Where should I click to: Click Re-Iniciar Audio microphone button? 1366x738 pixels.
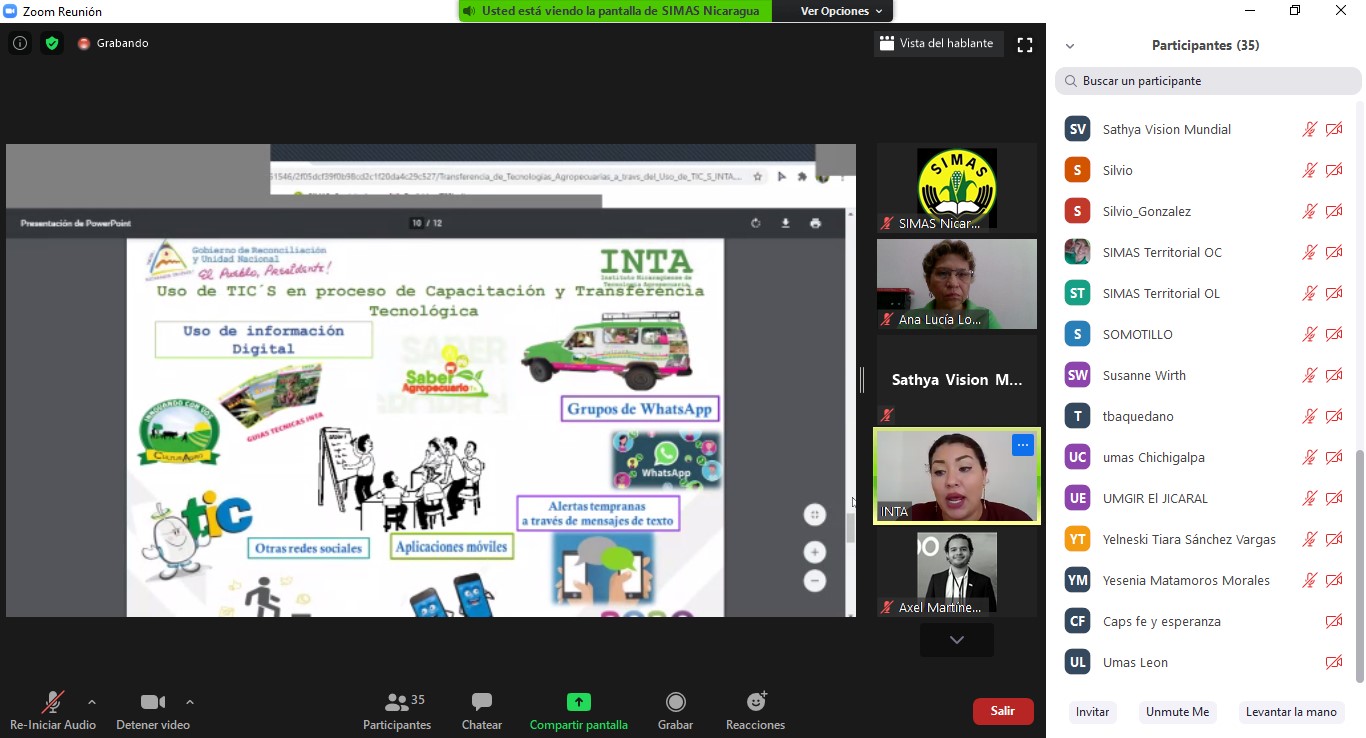click(x=53, y=711)
